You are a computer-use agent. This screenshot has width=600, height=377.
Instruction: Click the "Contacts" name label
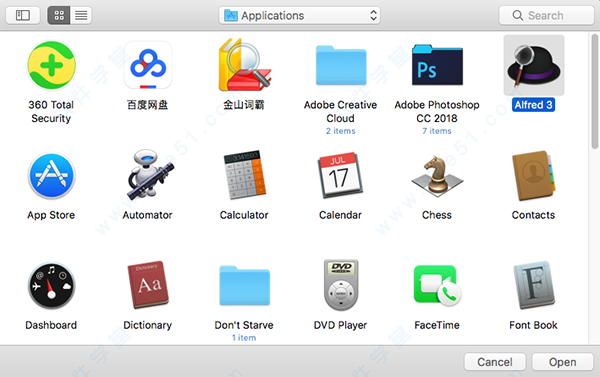pos(533,215)
